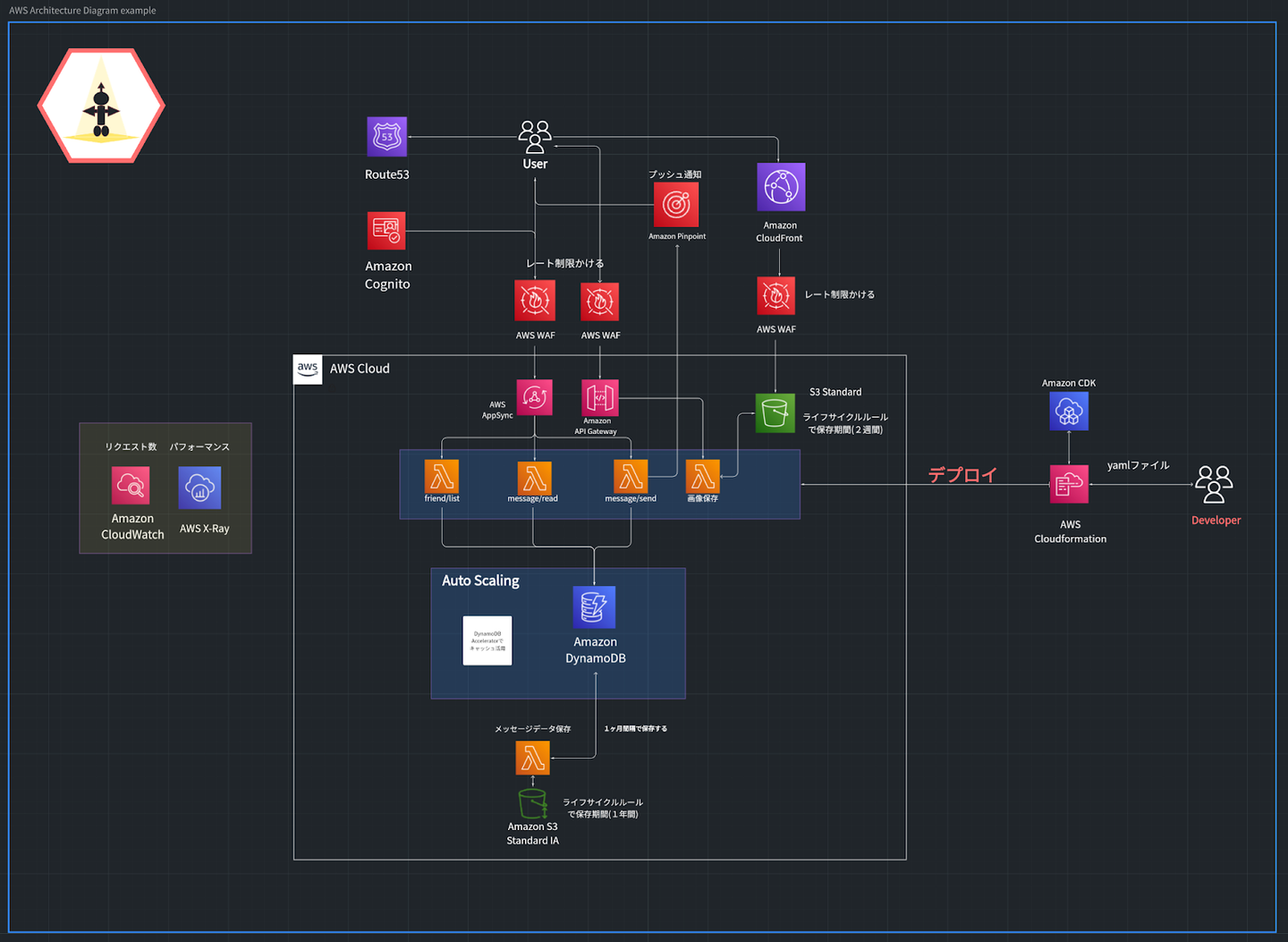Click the Amazon DynamoDB icon

pyautogui.click(x=594, y=607)
